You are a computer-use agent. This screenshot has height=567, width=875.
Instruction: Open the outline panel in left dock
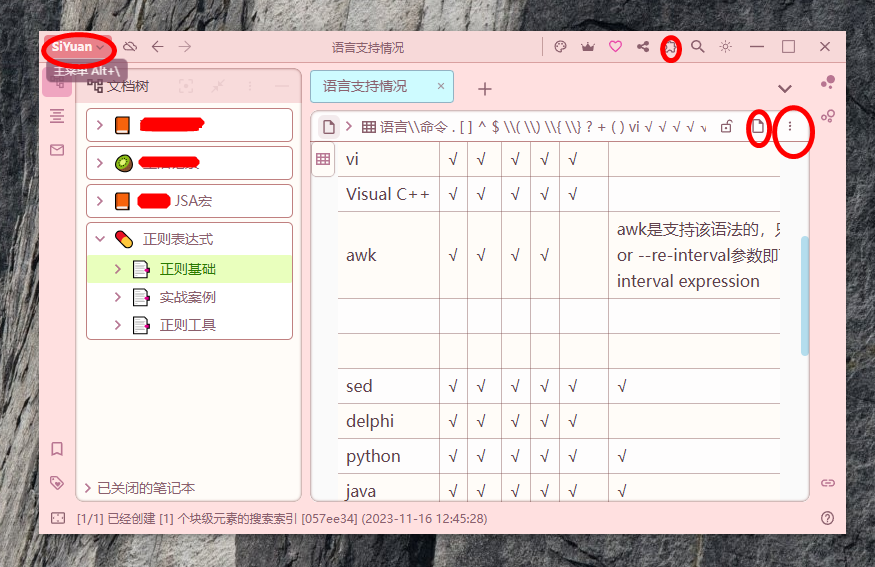(57, 116)
